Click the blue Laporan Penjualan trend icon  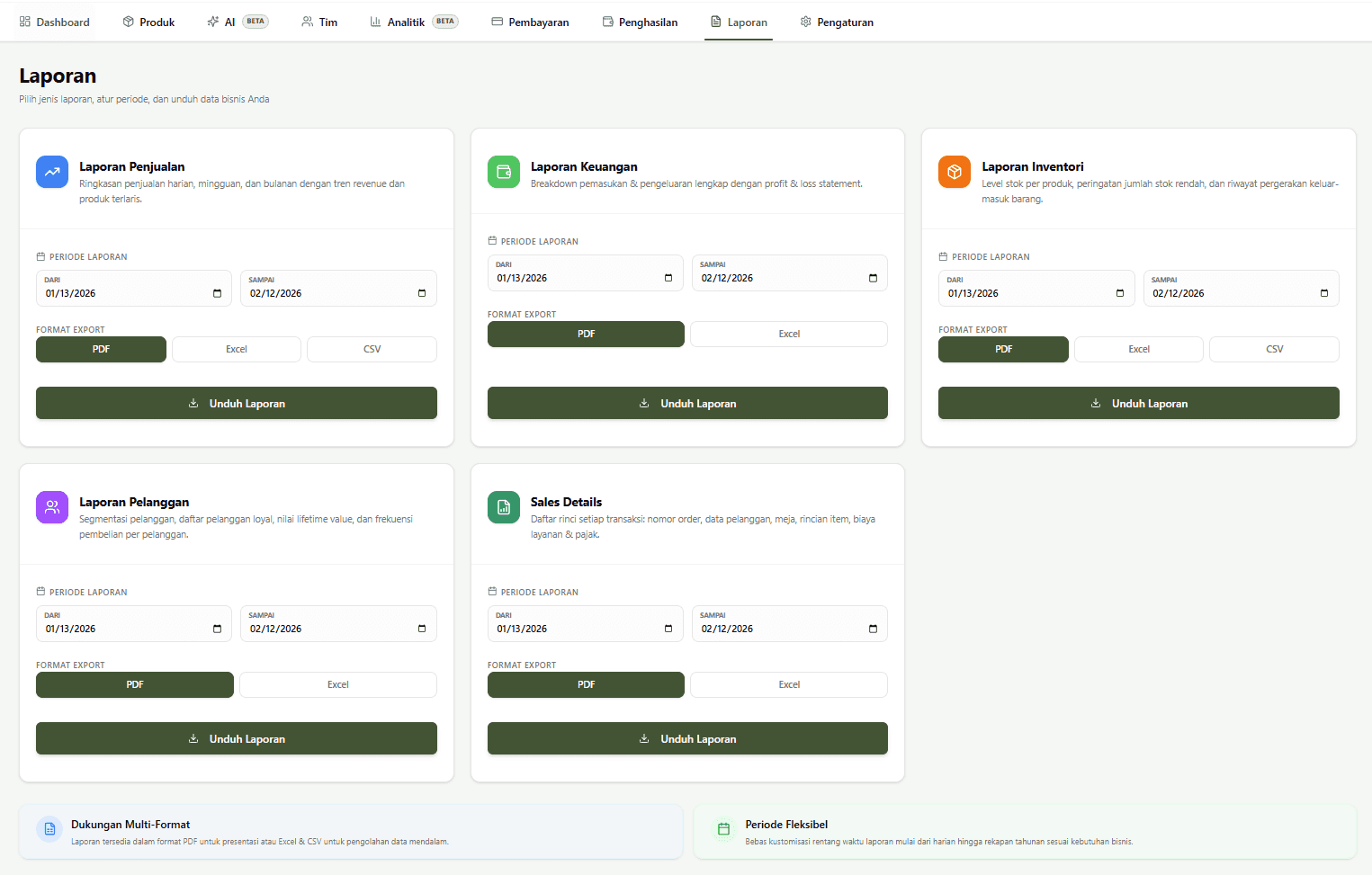52,172
